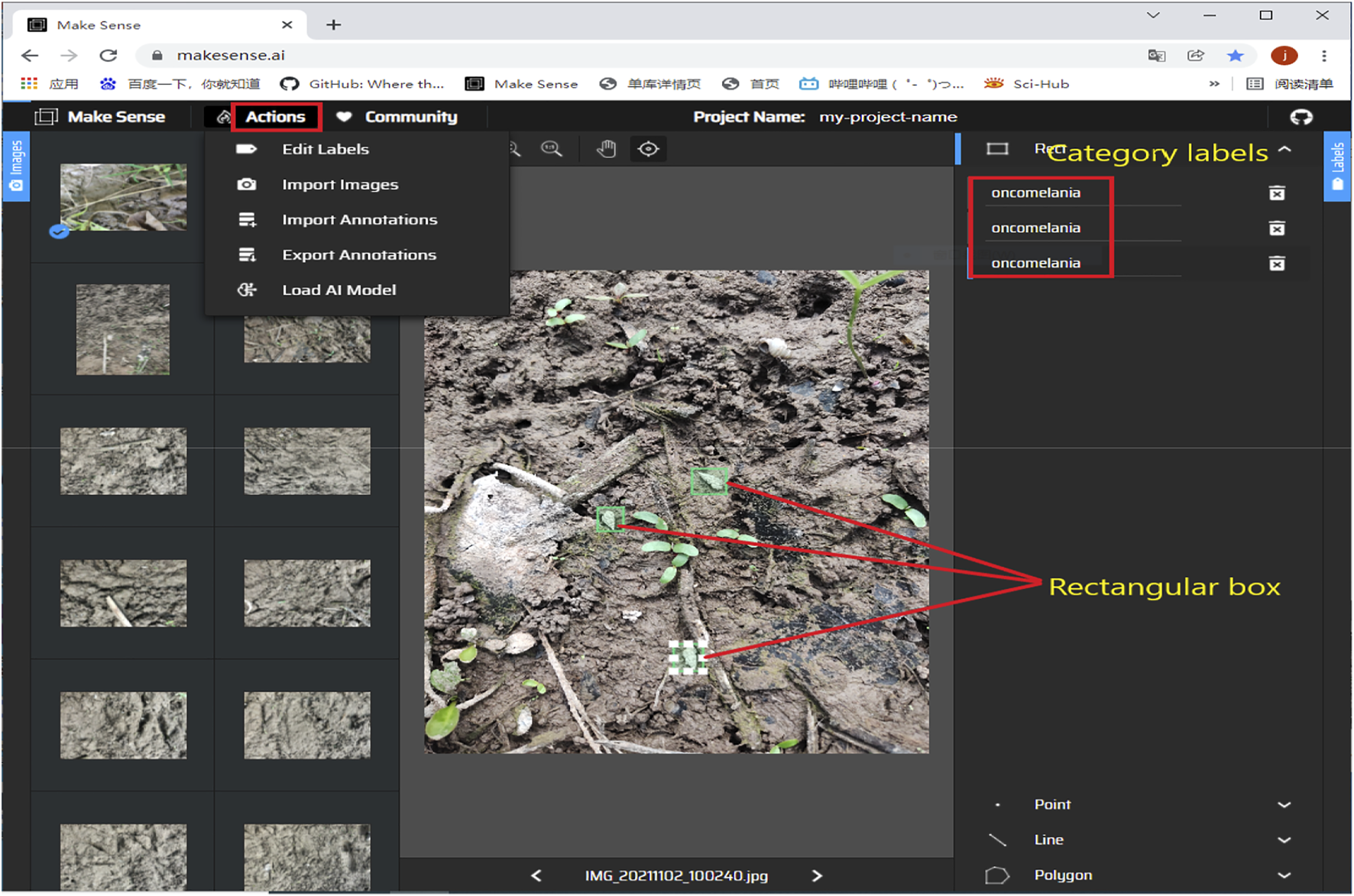
Task: Delete the third oncomelania label
Action: (x=1276, y=264)
